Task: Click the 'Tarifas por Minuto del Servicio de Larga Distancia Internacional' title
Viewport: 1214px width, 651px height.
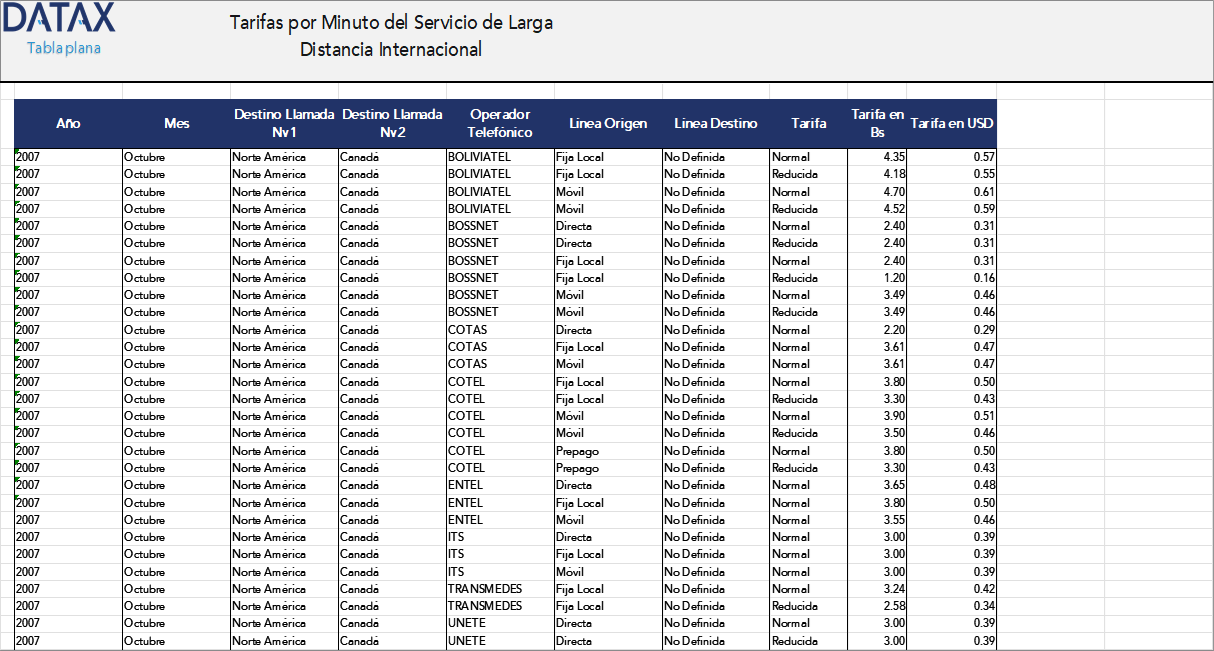Action: (x=391, y=35)
